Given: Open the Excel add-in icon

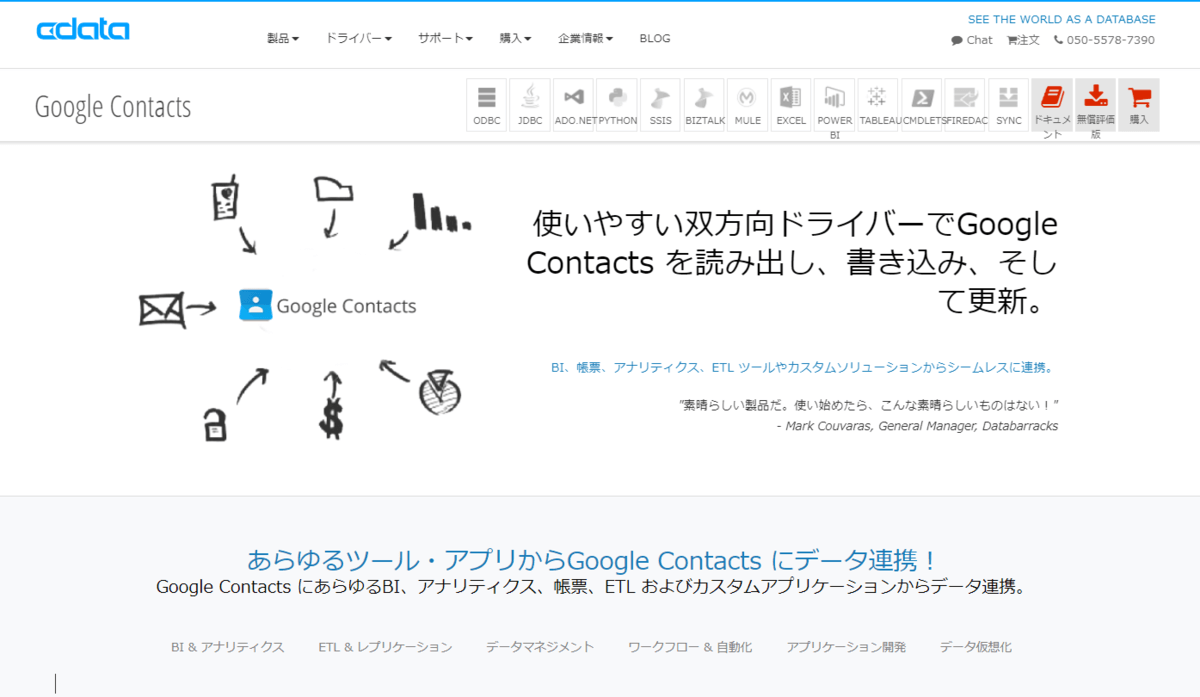Looking at the screenshot, I should (x=791, y=105).
